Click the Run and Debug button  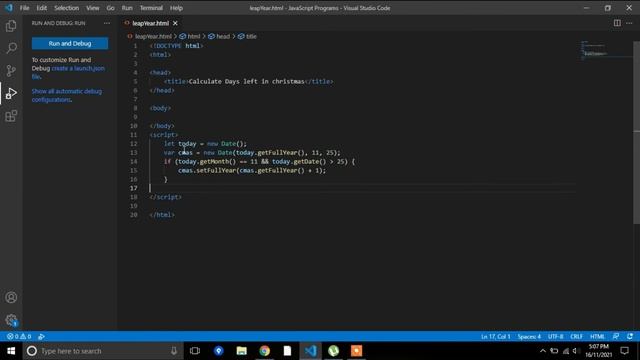tap(70, 43)
